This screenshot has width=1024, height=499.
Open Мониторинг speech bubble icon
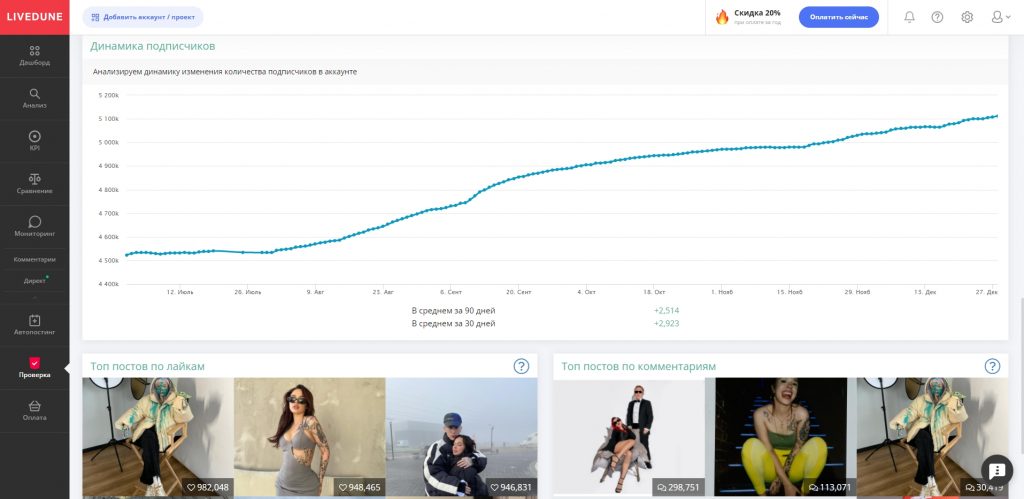click(x=35, y=221)
